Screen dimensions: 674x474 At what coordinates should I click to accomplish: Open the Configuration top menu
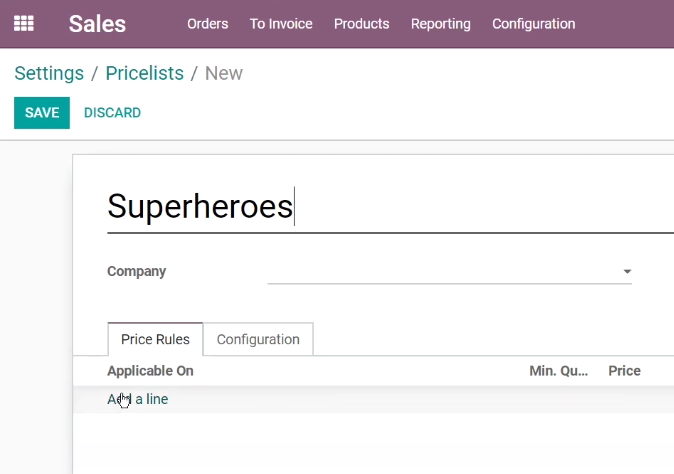coord(533,24)
